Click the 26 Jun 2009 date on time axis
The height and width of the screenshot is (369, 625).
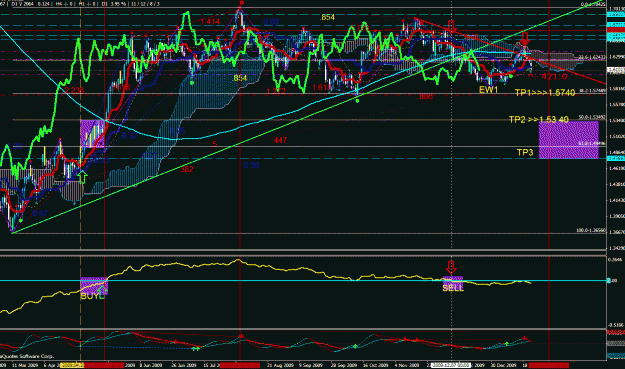184,365
